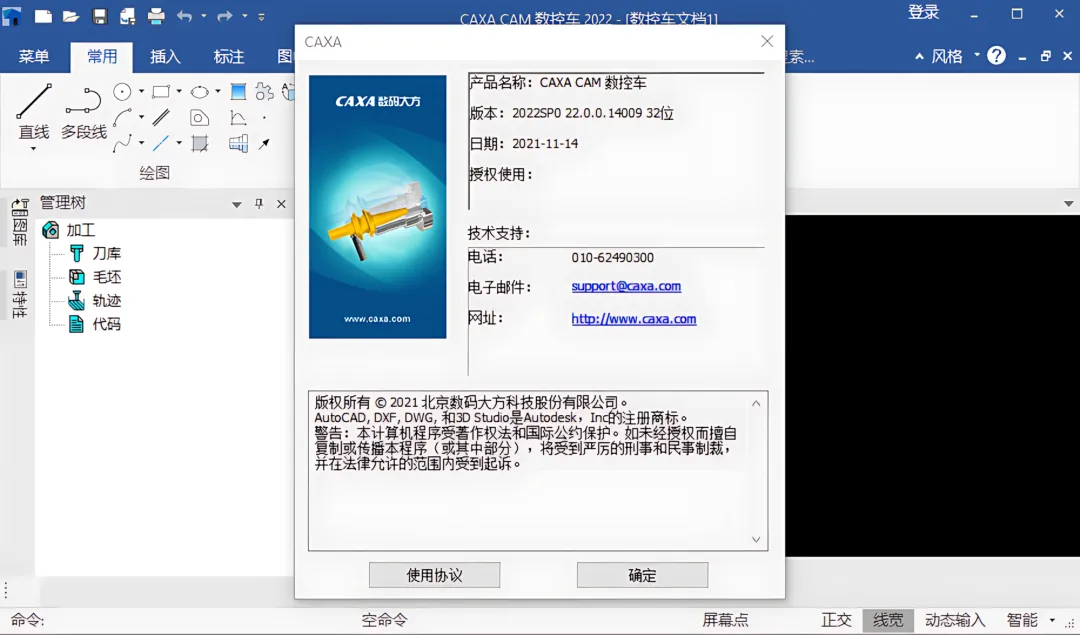Open the formula curve tool
Image resolution: width=1080 pixels, height=635 pixels.
click(x=238, y=118)
